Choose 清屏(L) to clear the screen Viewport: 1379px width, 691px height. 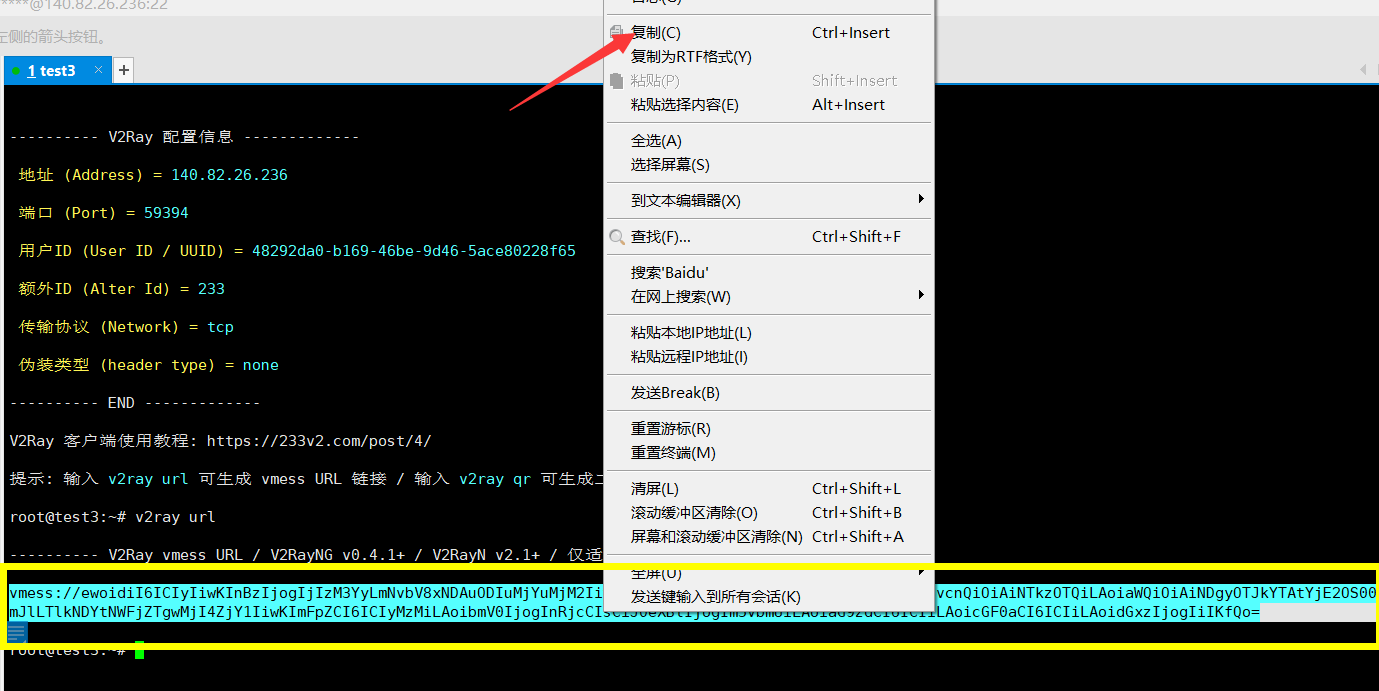pos(655,489)
